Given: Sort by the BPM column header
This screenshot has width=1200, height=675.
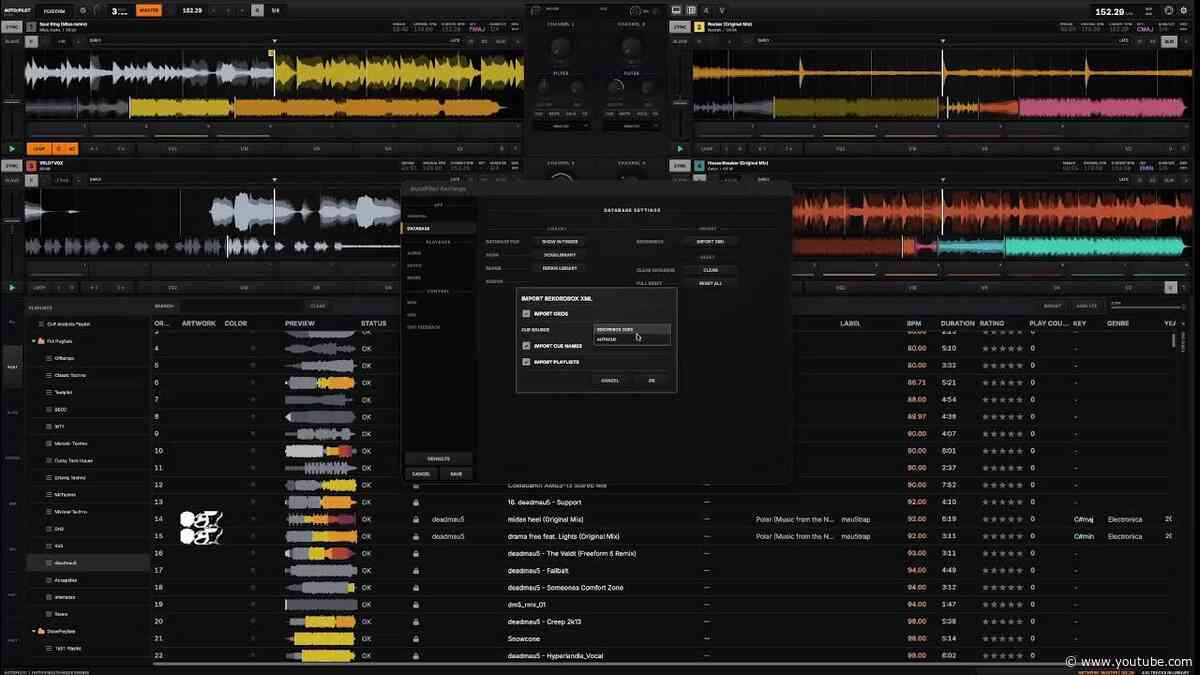Looking at the screenshot, I should [x=914, y=324].
